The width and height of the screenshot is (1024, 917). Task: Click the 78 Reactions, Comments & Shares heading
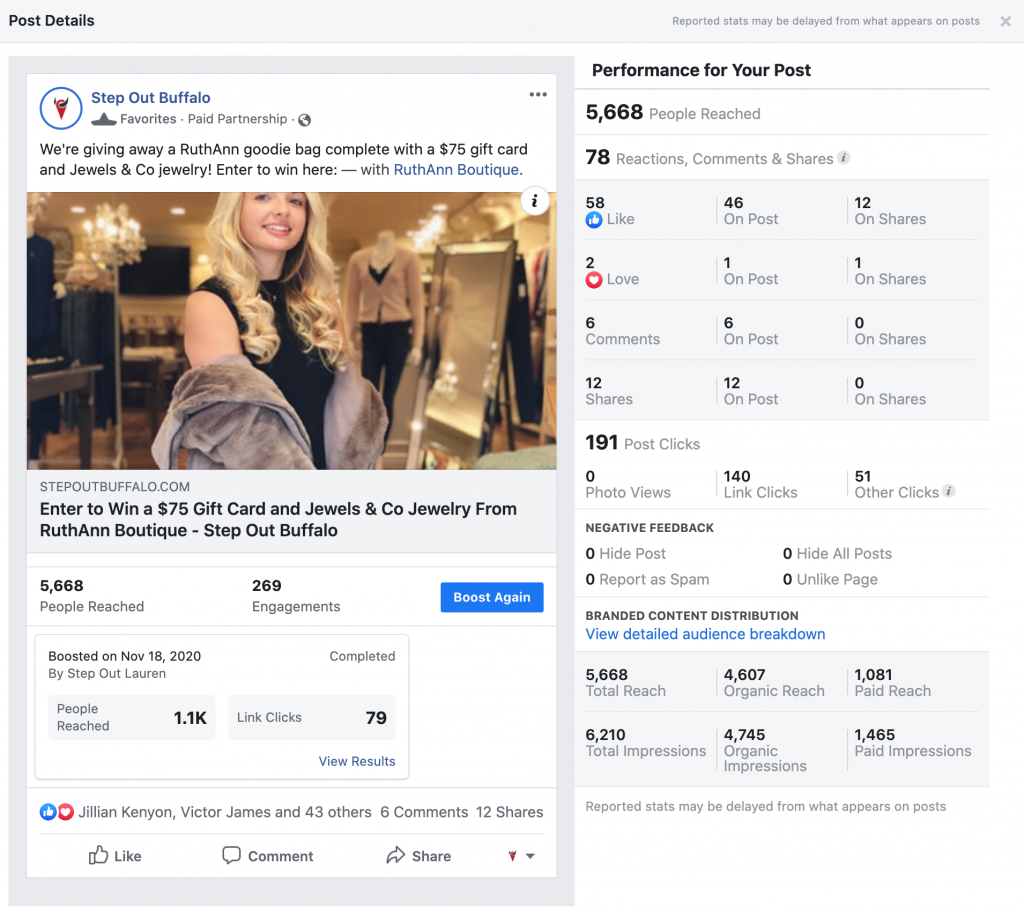709,157
